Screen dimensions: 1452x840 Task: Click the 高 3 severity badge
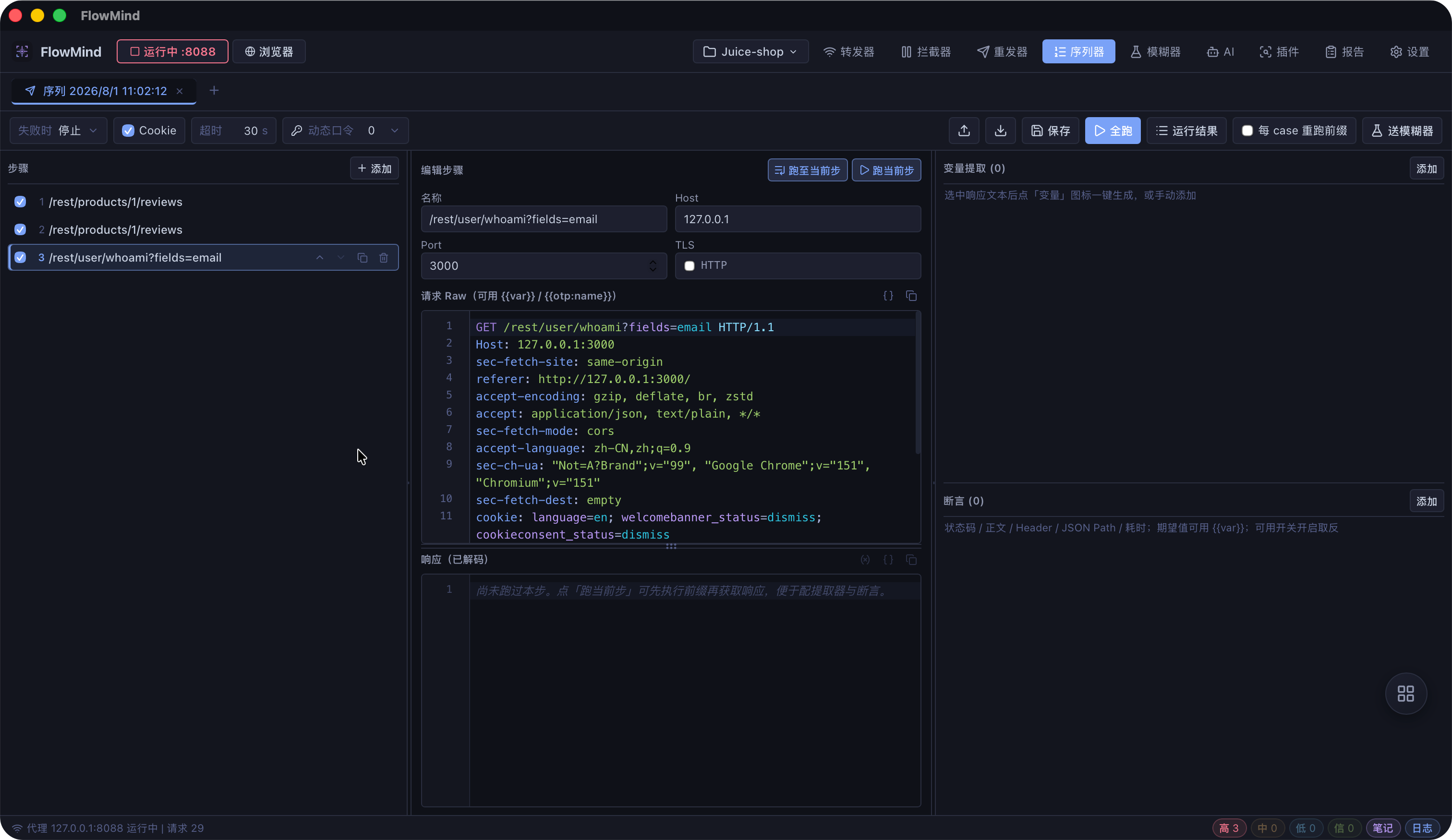(1228, 828)
